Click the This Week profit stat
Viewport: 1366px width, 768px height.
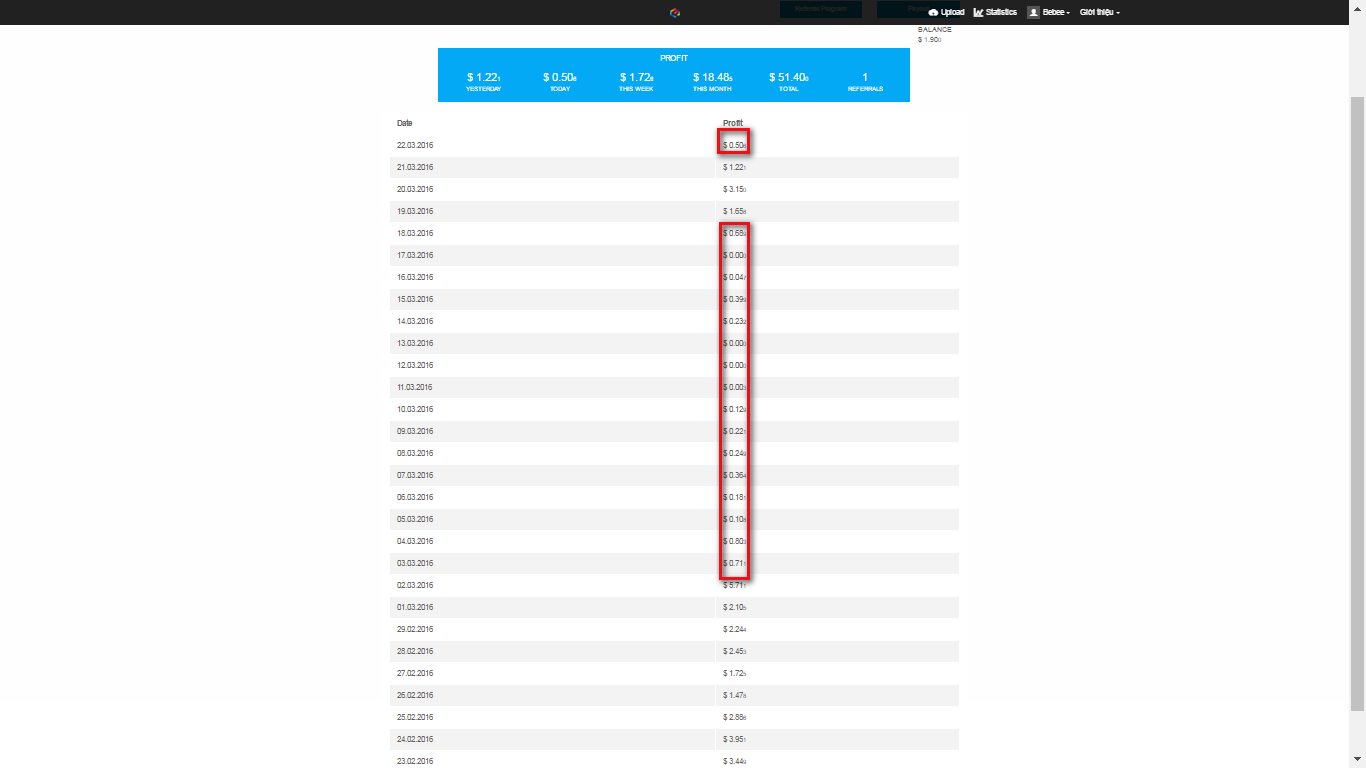(x=636, y=78)
